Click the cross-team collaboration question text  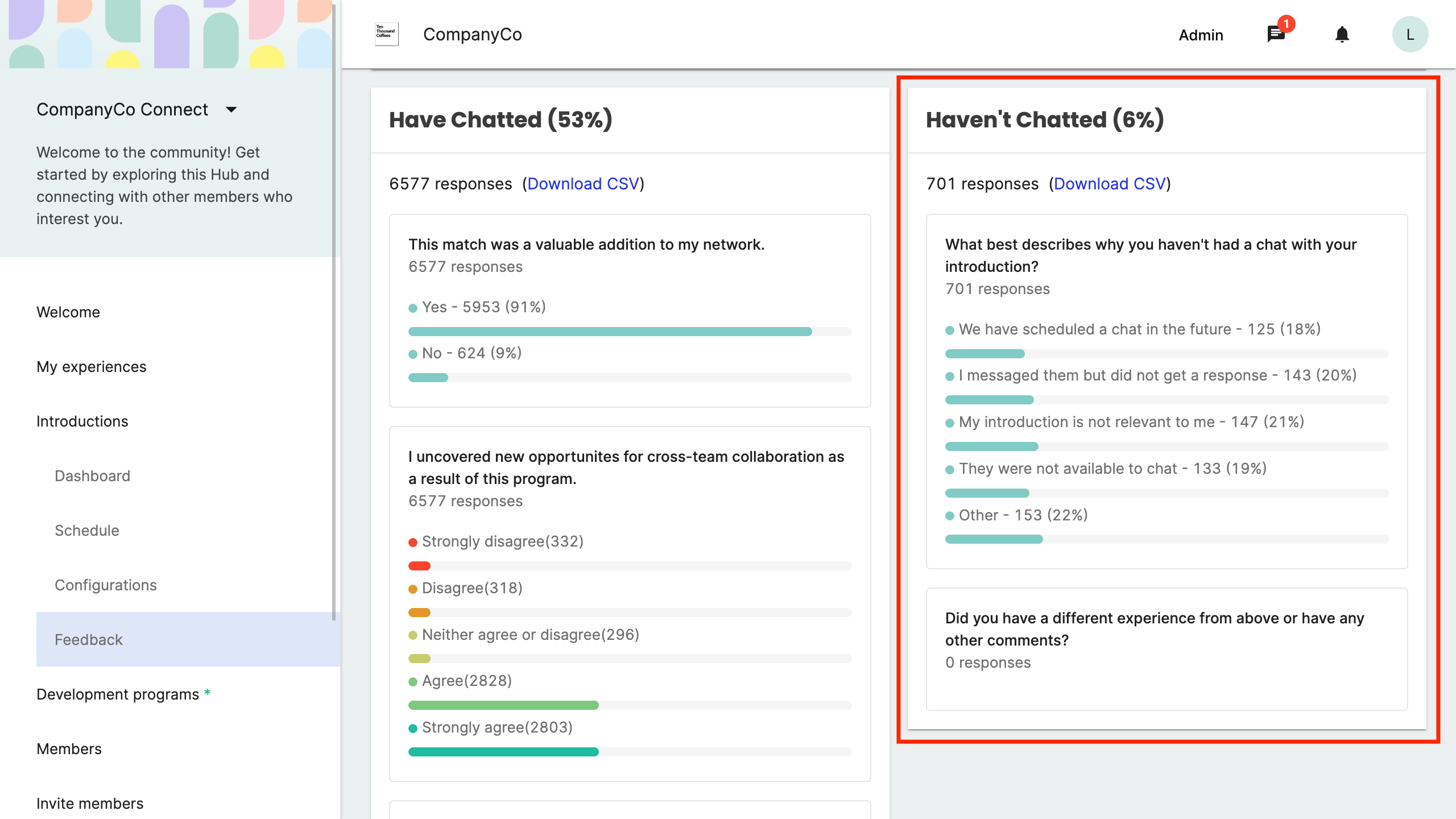tap(626, 468)
